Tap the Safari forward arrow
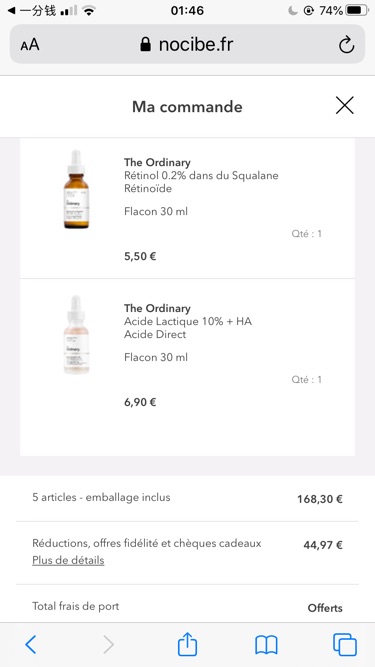The image size is (375, 667). (x=109, y=645)
